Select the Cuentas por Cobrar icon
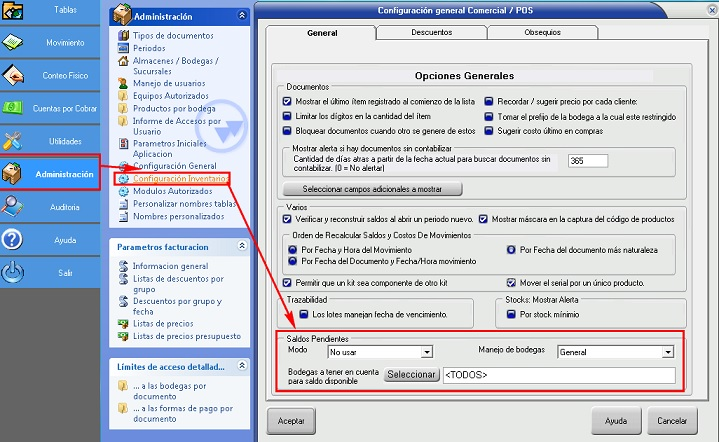Viewport: 719px width, 442px height. pyautogui.click(x=15, y=108)
